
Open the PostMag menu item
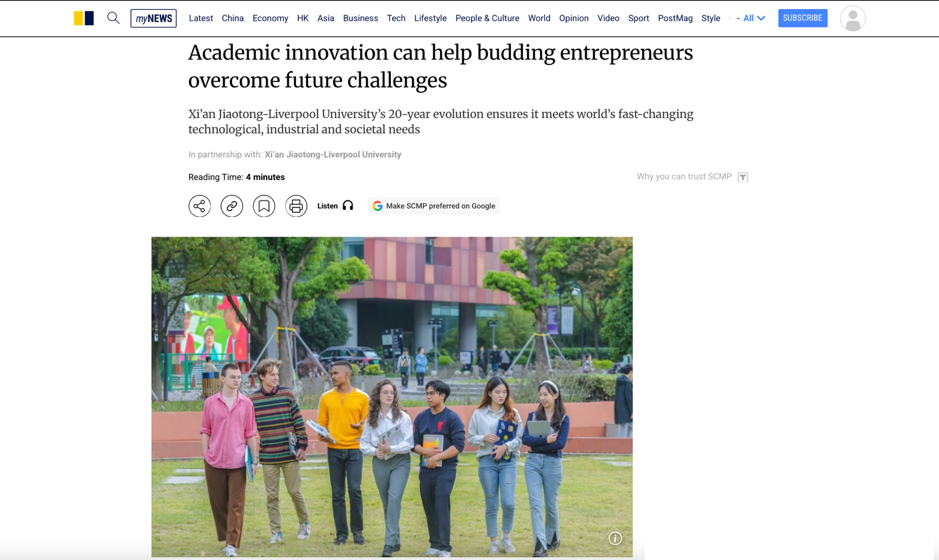(675, 18)
